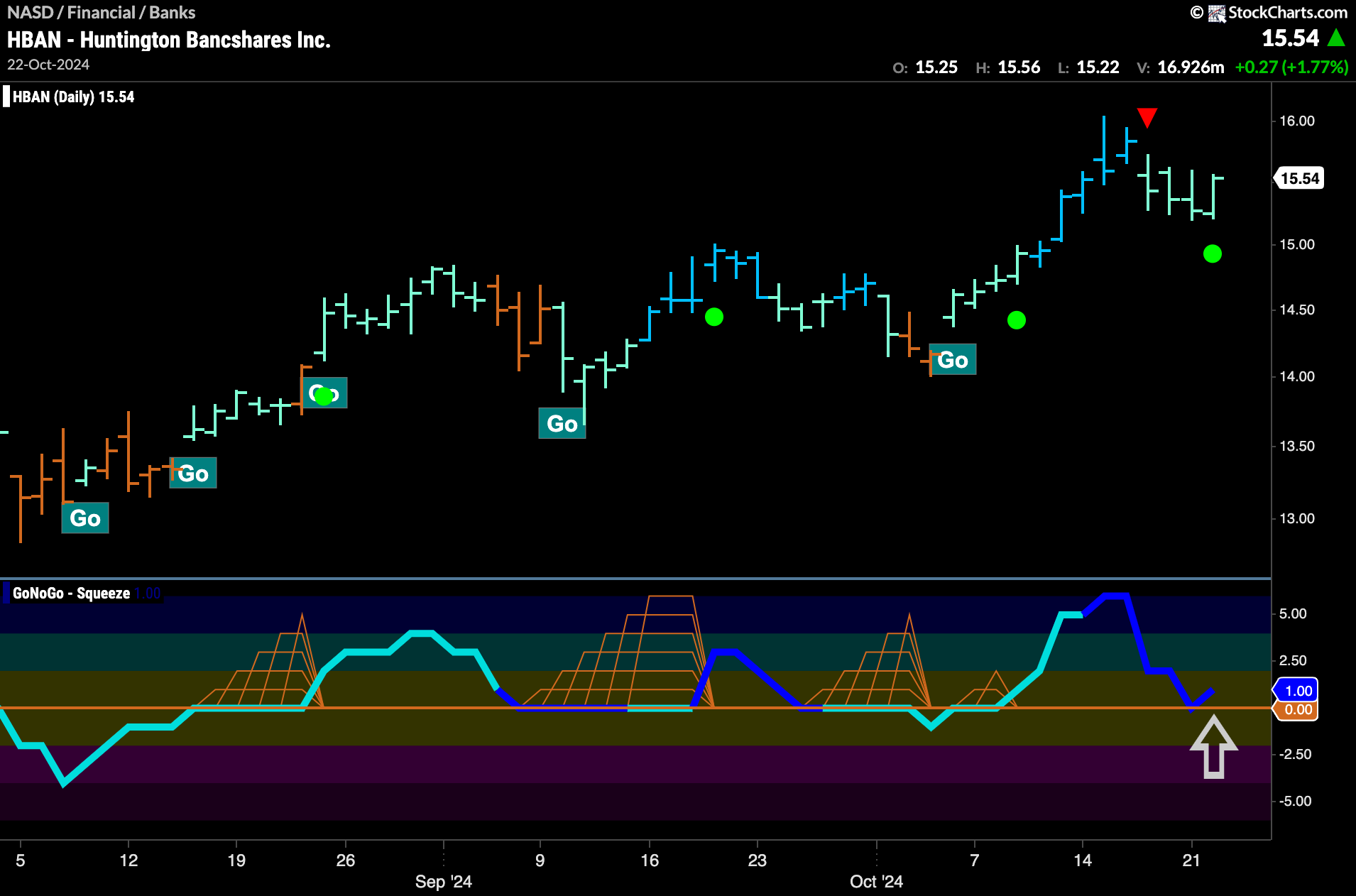This screenshot has height=896, width=1356.
Task: Click the 23 date tick label
Action: click(758, 861)
